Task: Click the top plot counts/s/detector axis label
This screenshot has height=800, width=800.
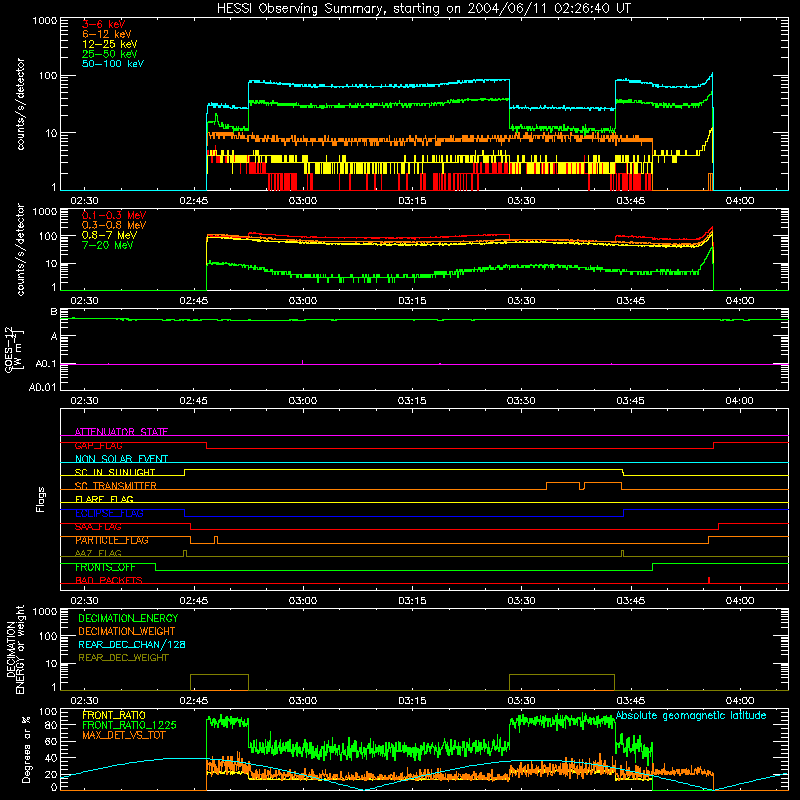Action: pos(20,104)
